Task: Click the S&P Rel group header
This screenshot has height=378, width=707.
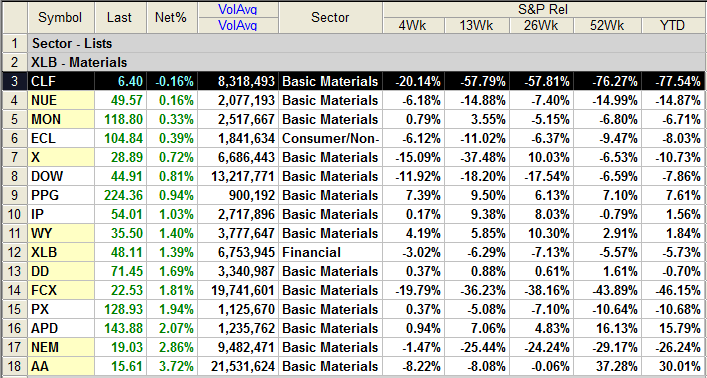Action: pos(545,9)
